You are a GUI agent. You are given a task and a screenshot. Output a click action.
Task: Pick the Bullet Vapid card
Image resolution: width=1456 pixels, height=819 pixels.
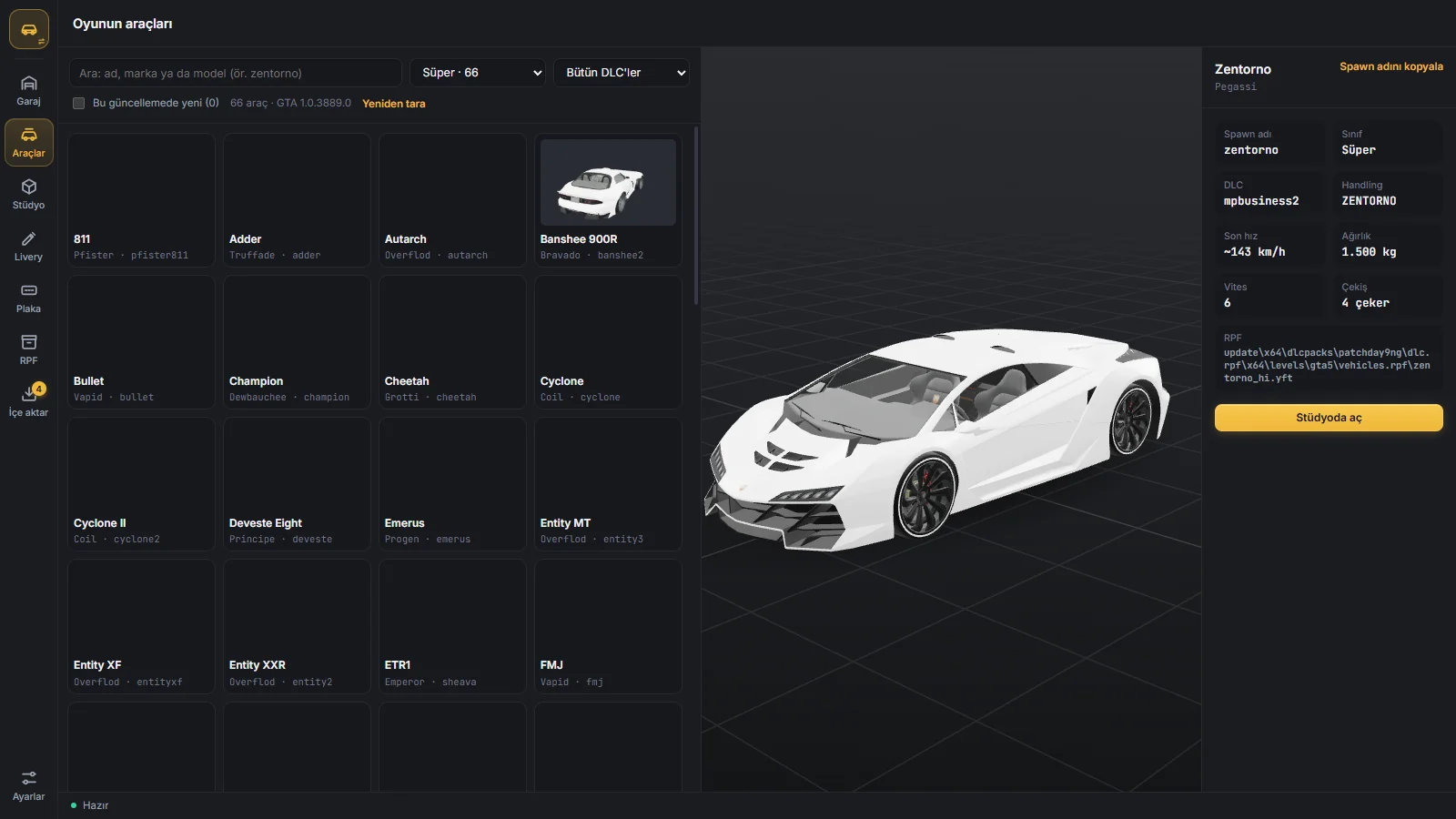141,342
